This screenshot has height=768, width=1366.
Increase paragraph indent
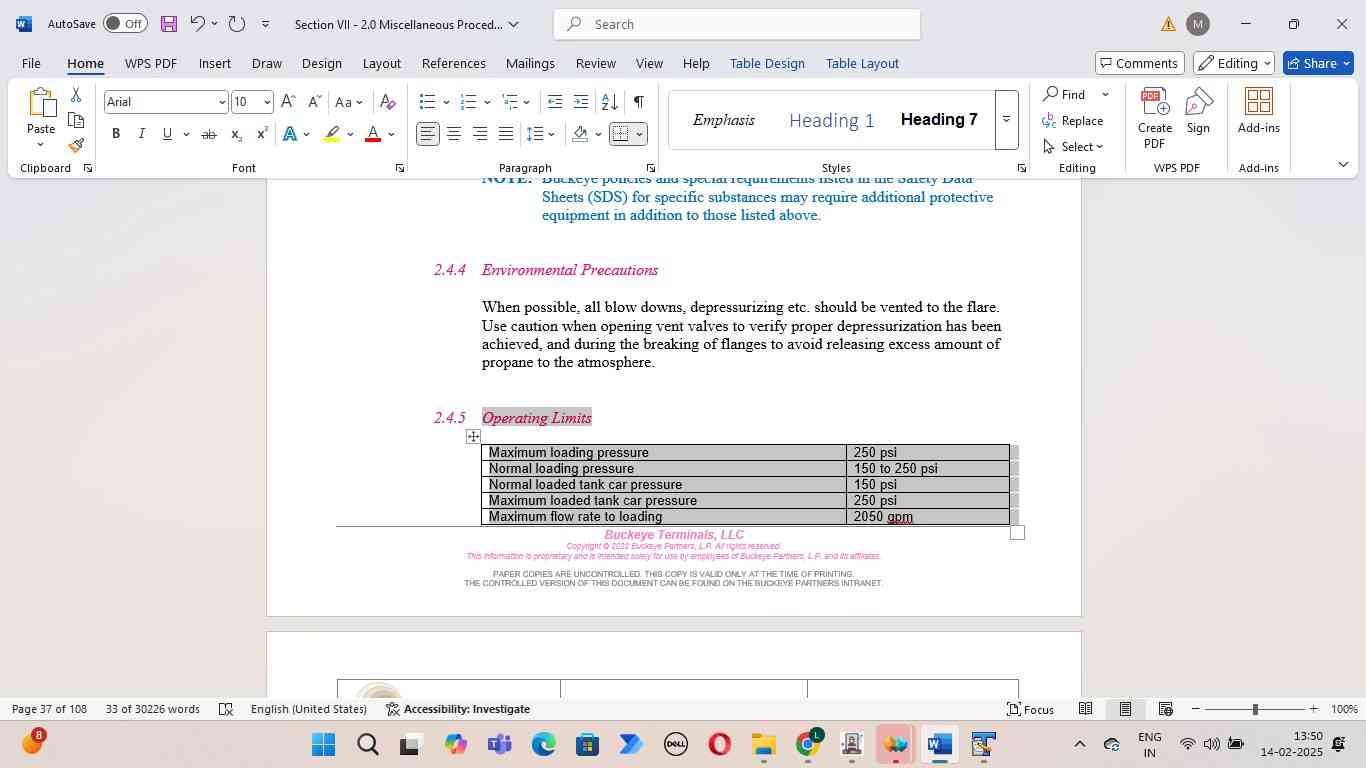click(581, 102)
